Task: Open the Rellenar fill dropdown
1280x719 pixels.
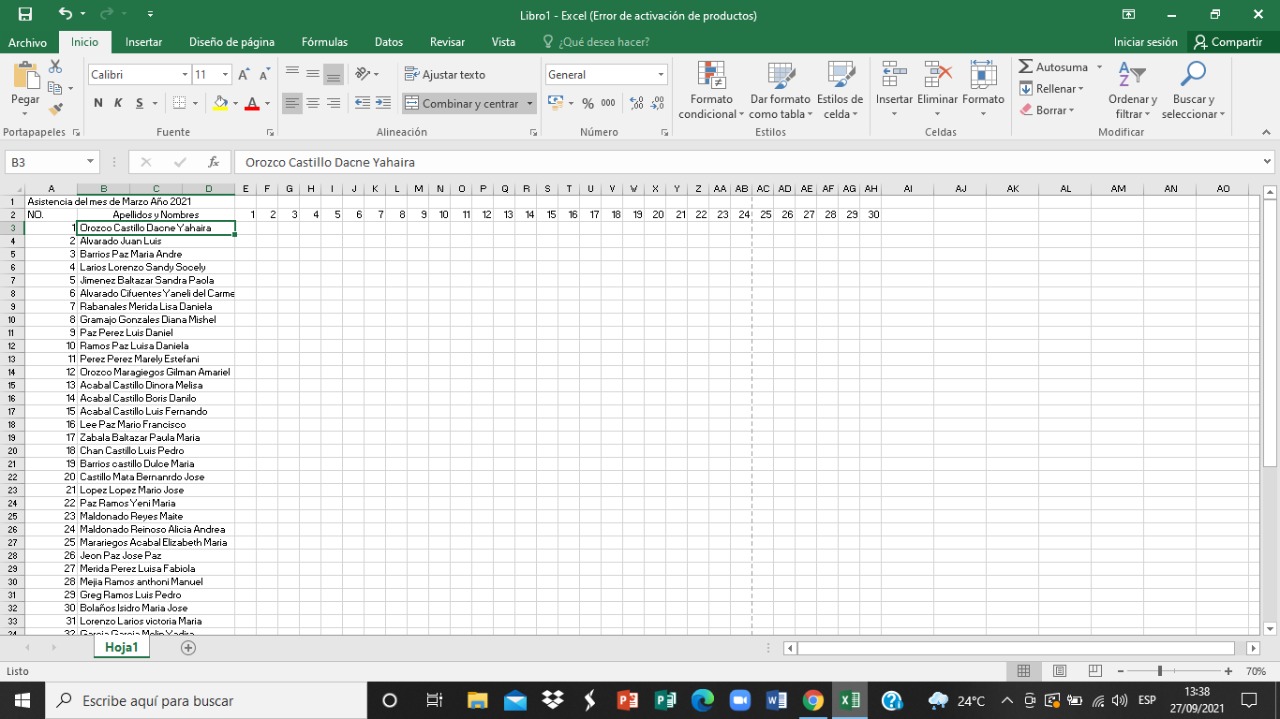Action: [1051, 89]
